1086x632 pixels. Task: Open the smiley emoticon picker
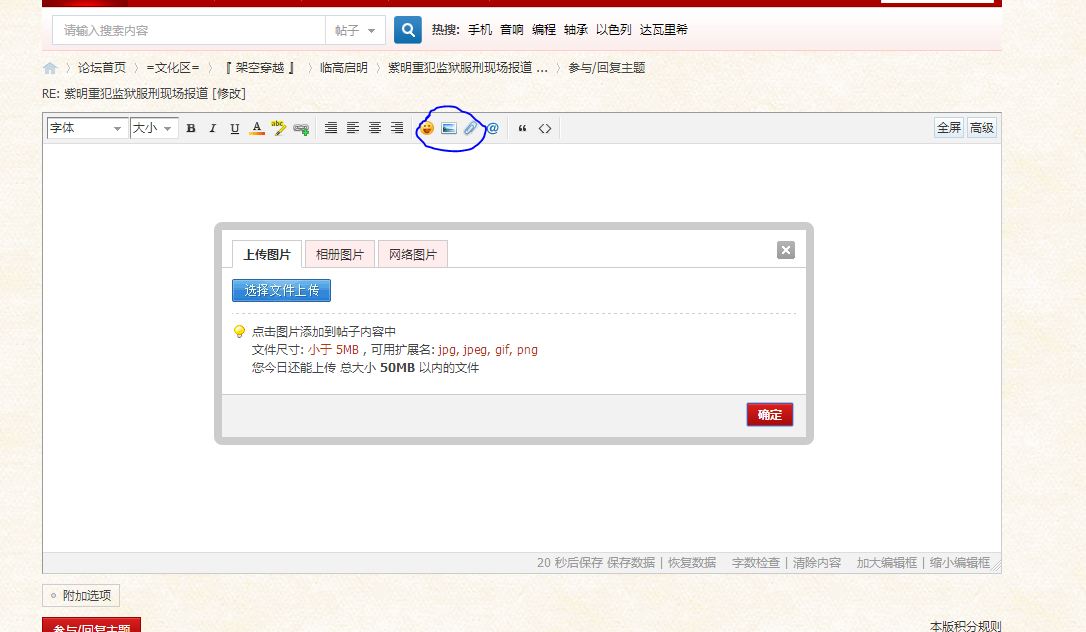pos(427,128)
